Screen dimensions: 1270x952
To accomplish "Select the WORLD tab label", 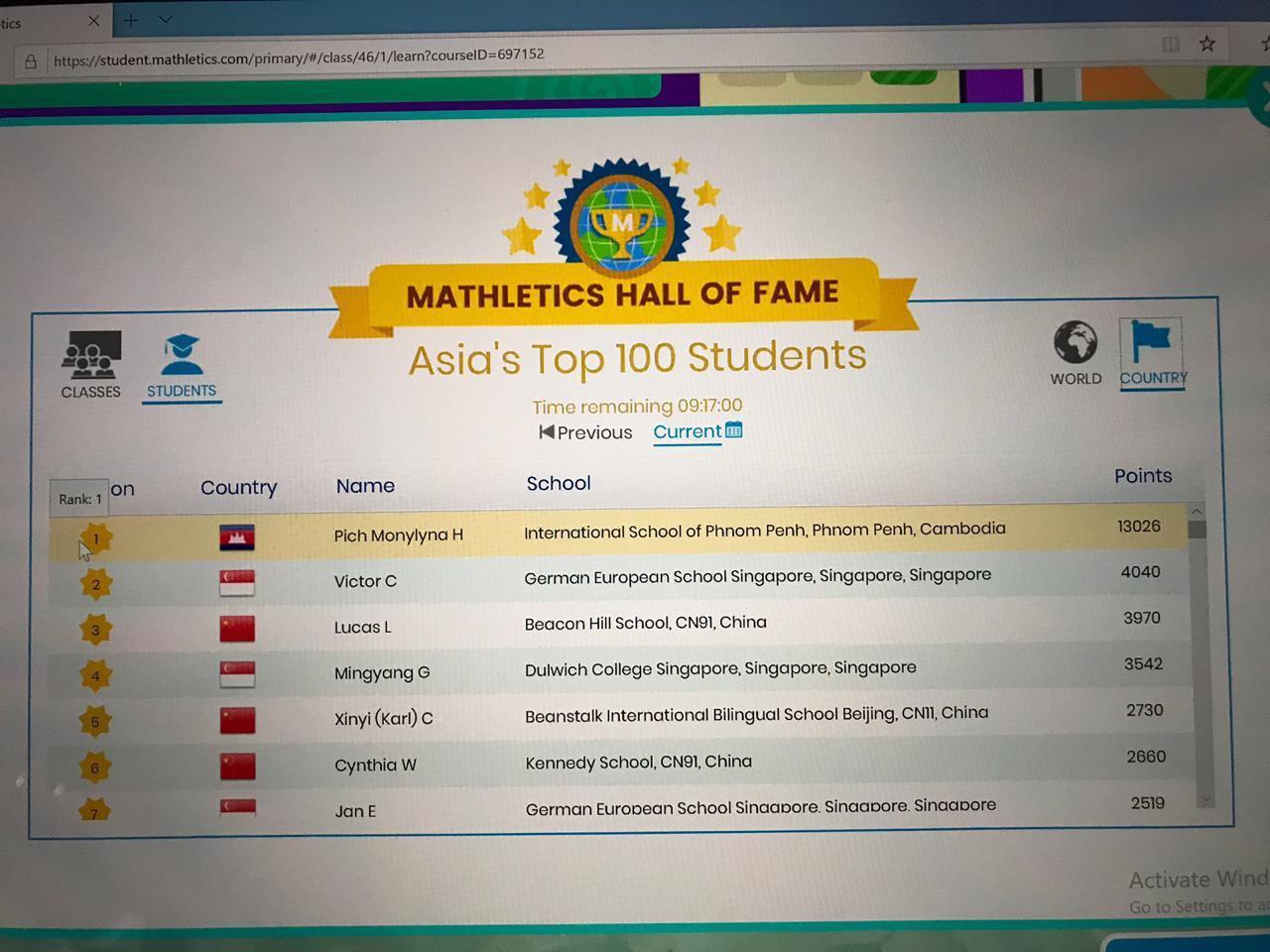I will 1076,379.
